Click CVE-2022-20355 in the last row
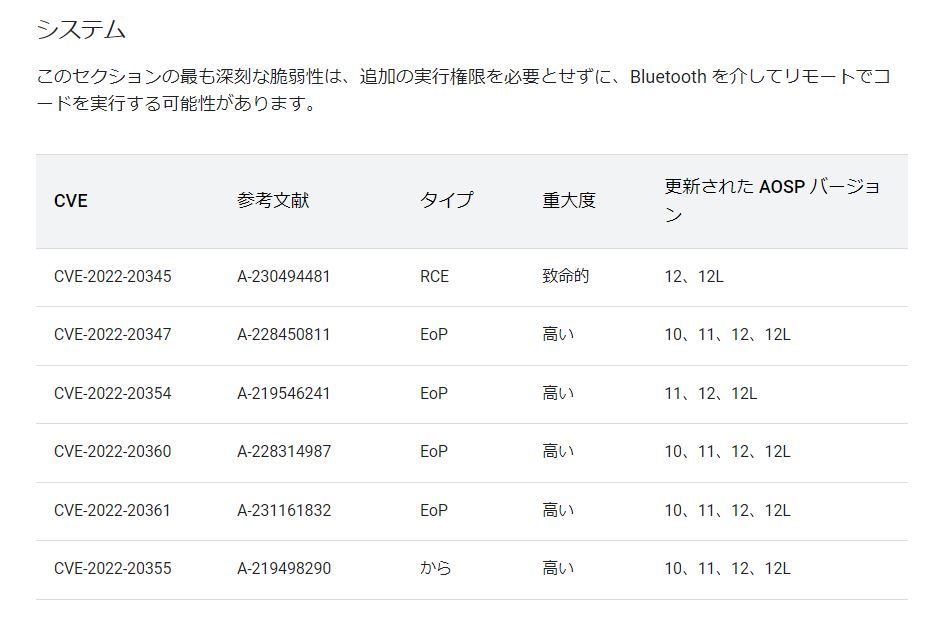 tap(112, 568)
